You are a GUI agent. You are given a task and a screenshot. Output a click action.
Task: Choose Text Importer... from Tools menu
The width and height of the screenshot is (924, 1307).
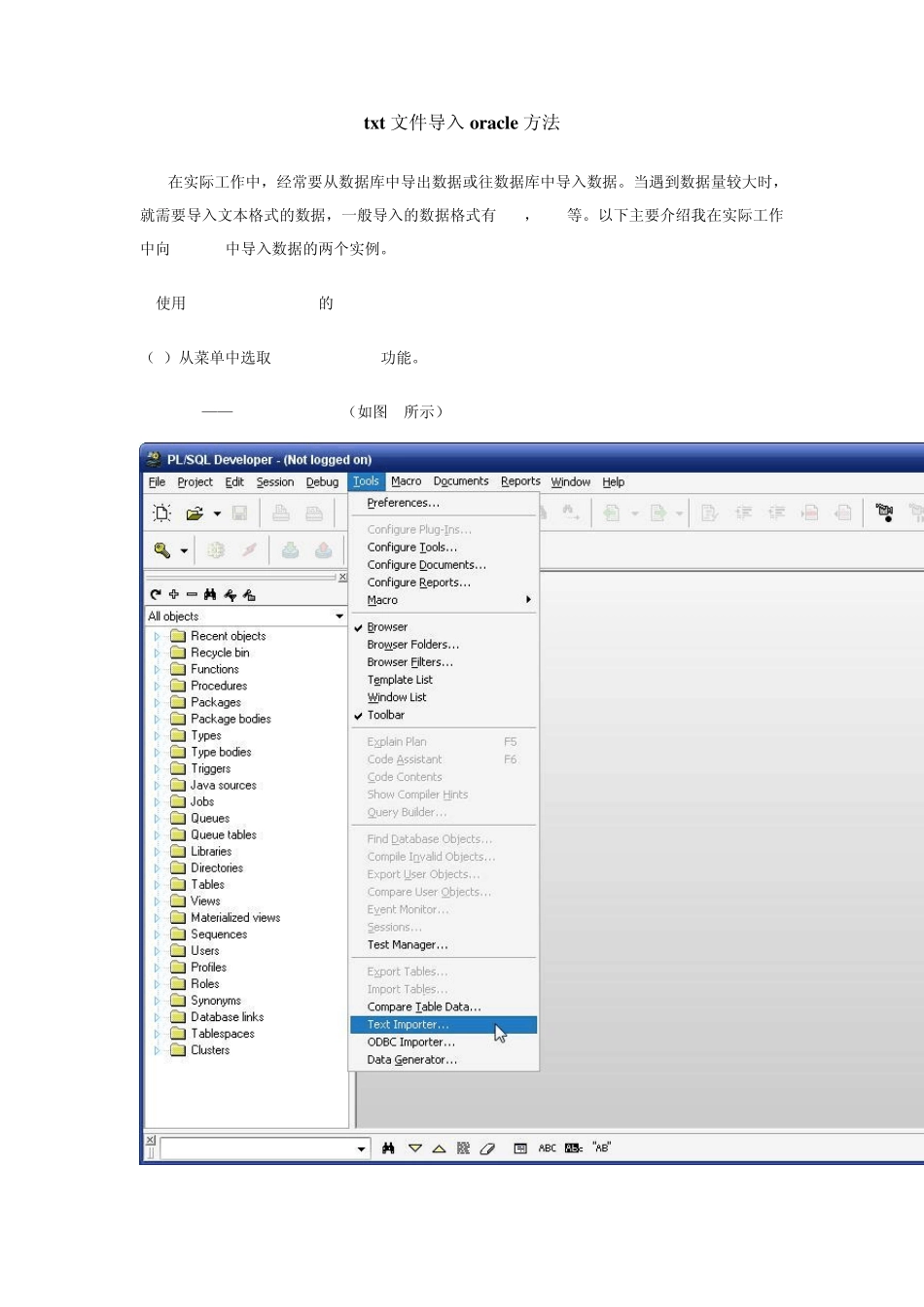[444, 1025]
